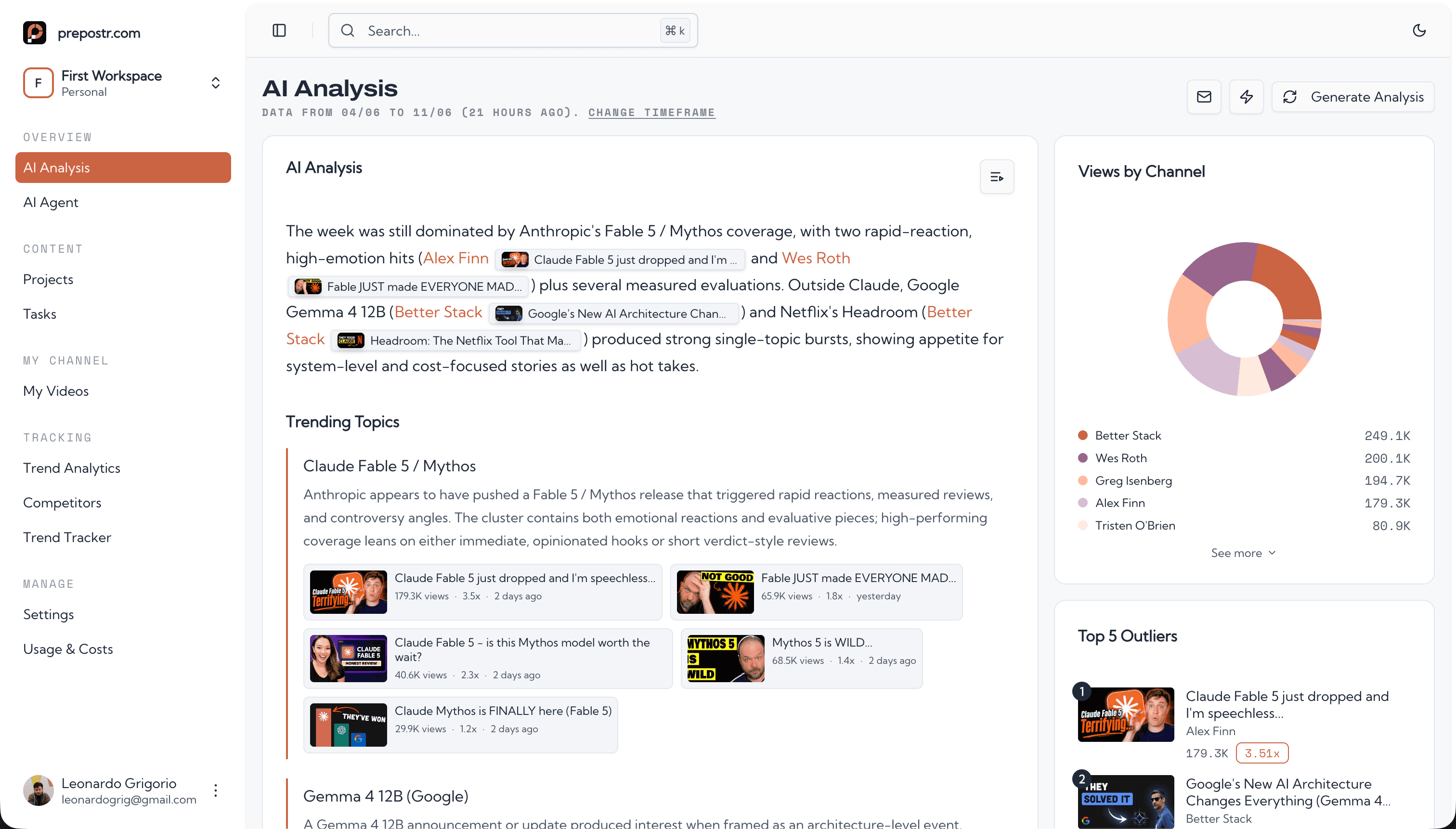Open Projects in sidebar
The image size is (1456, 829).
(x=48, y=279)
